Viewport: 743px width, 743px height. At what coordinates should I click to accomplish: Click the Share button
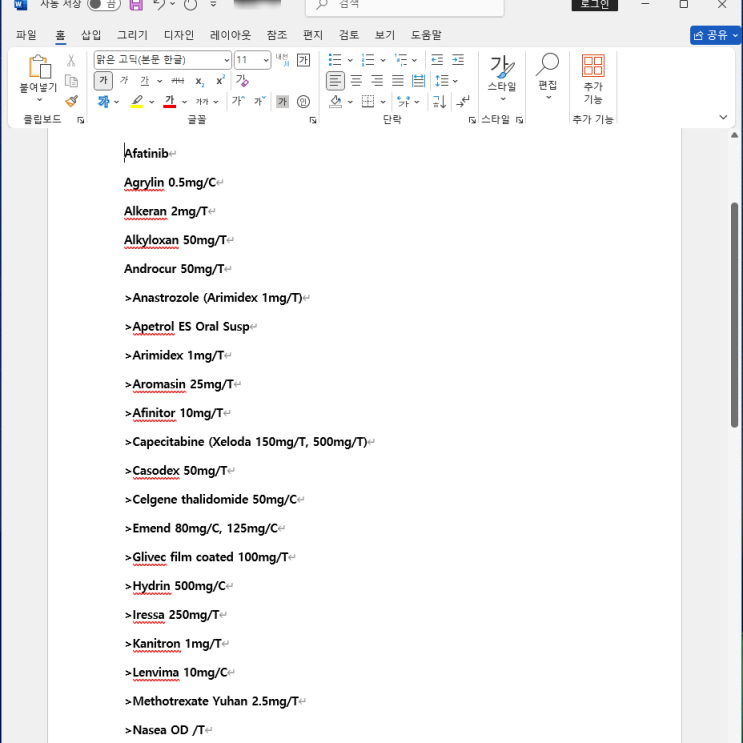[x=715, y=35]
